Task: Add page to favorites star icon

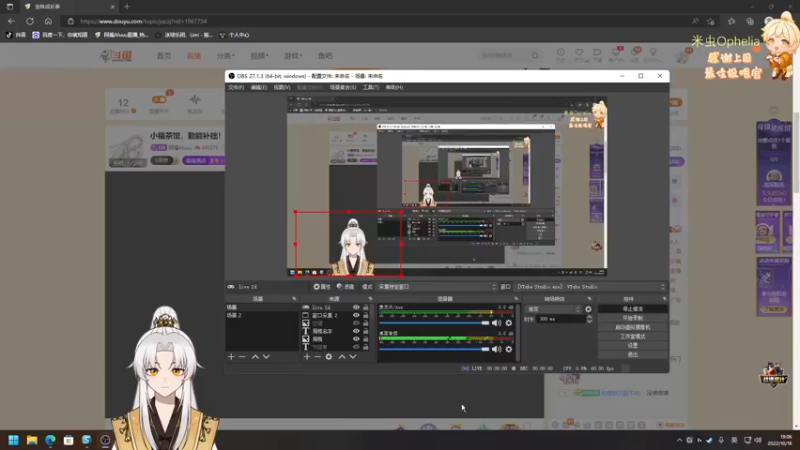Action: pyautogui.click(x=711, y=21)
